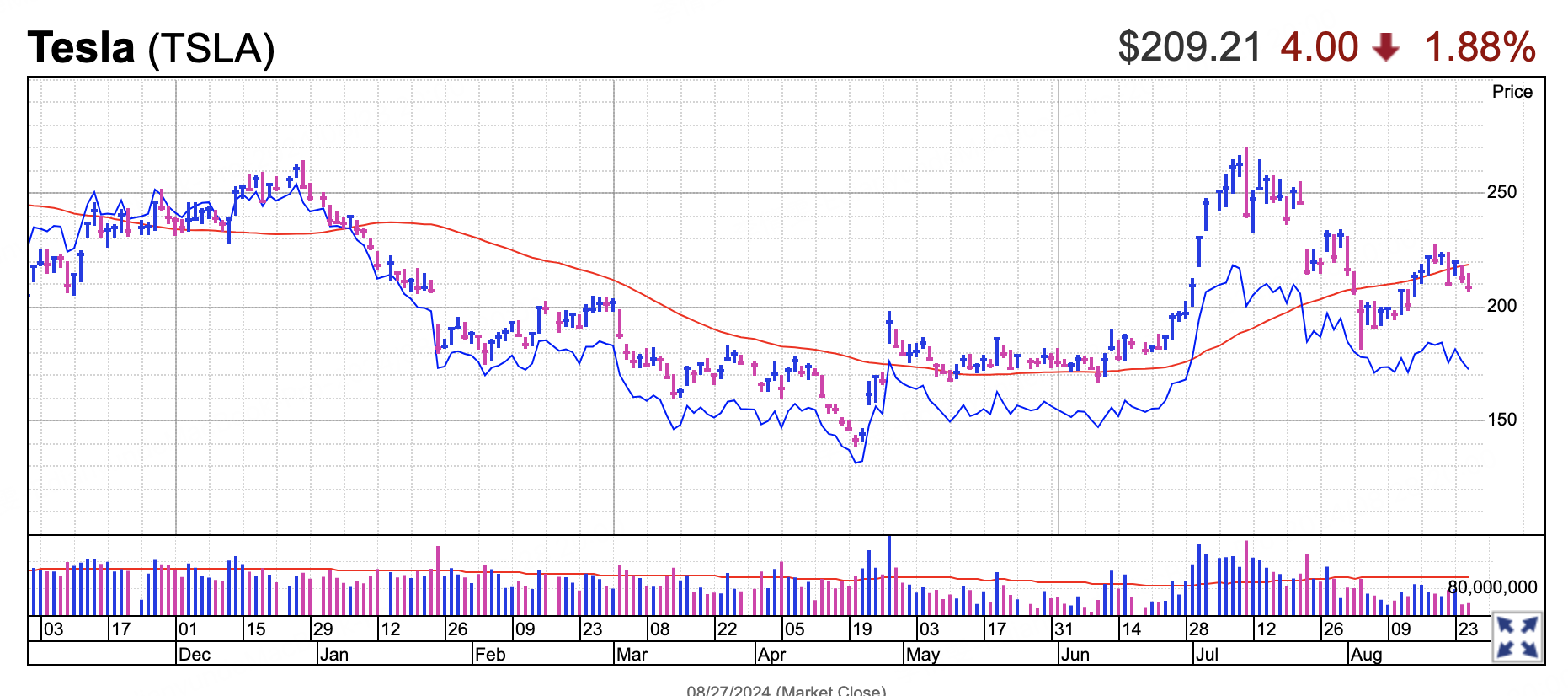Click the date tick labeled 23 in August
This screenshot has height=696, width=1568.
pos(1468,629)
